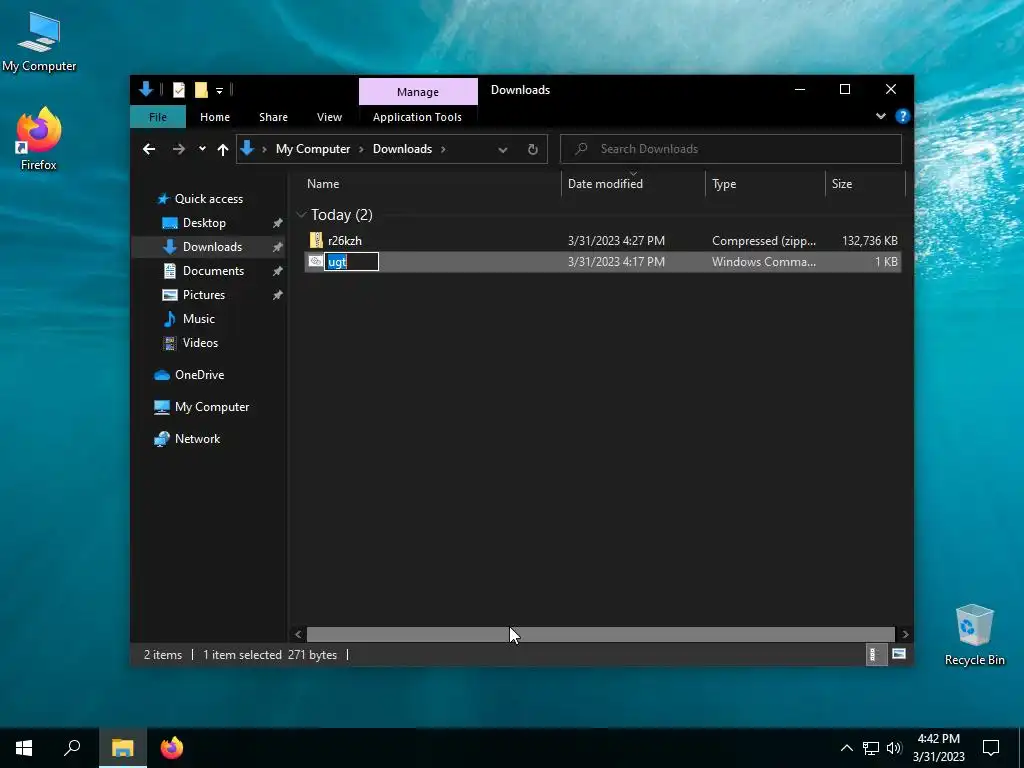Screen dimensions: 1024x768
Task: Expand the chevron after My Computer breadcrumb
Action: 361,149
